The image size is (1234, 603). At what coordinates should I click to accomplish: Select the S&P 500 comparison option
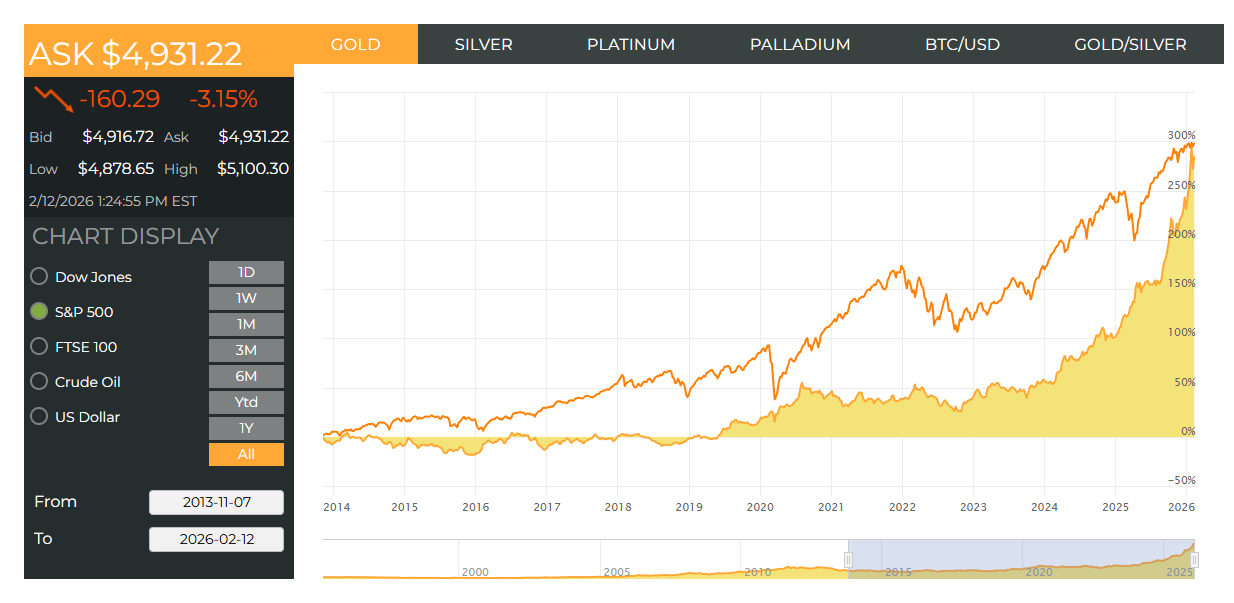tap(39, 312)
